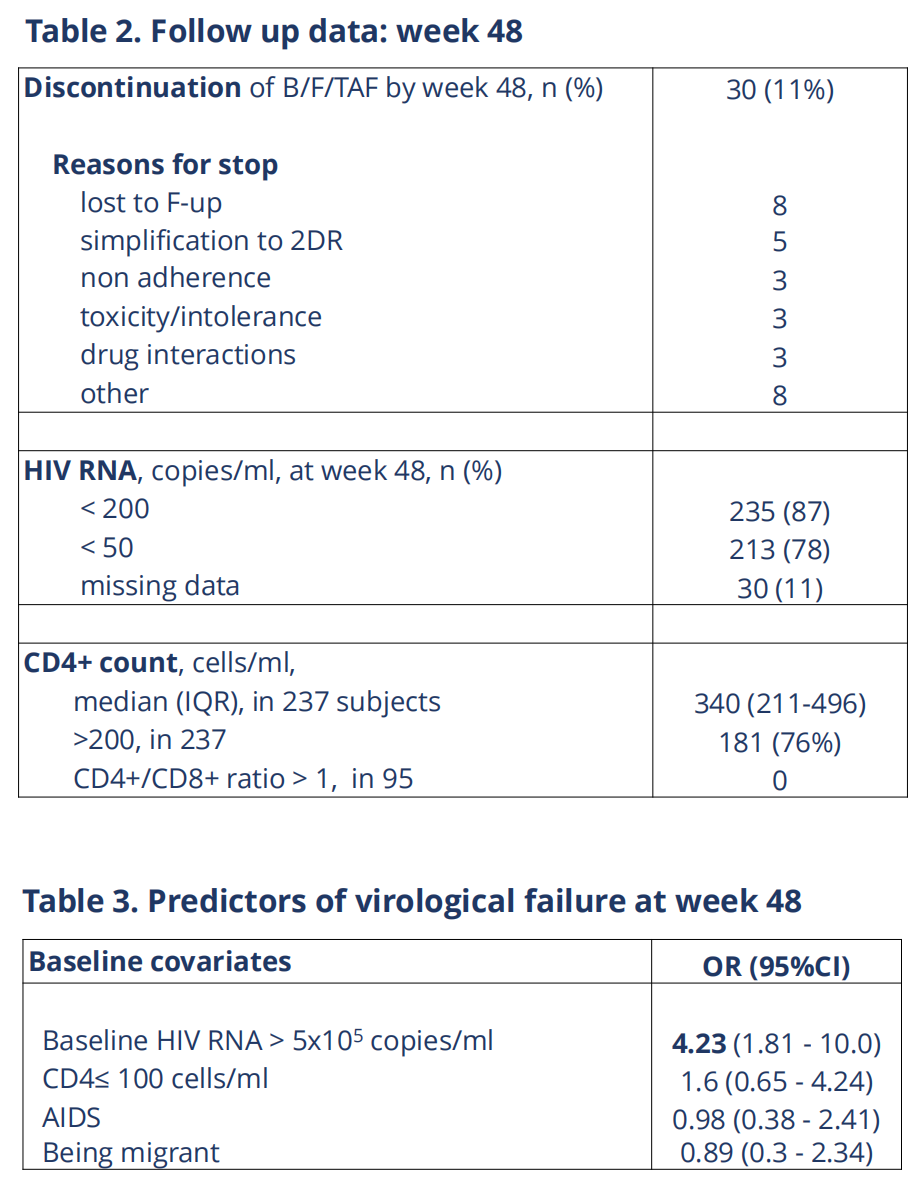The image size is (916, 1178).
Task: Click the simplification to 2DR text
Action: click(211, 241)
